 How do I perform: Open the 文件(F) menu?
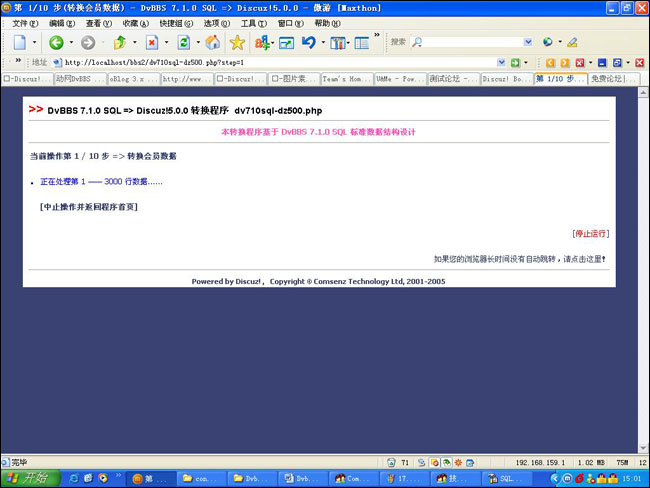click(x=25, y=24)
